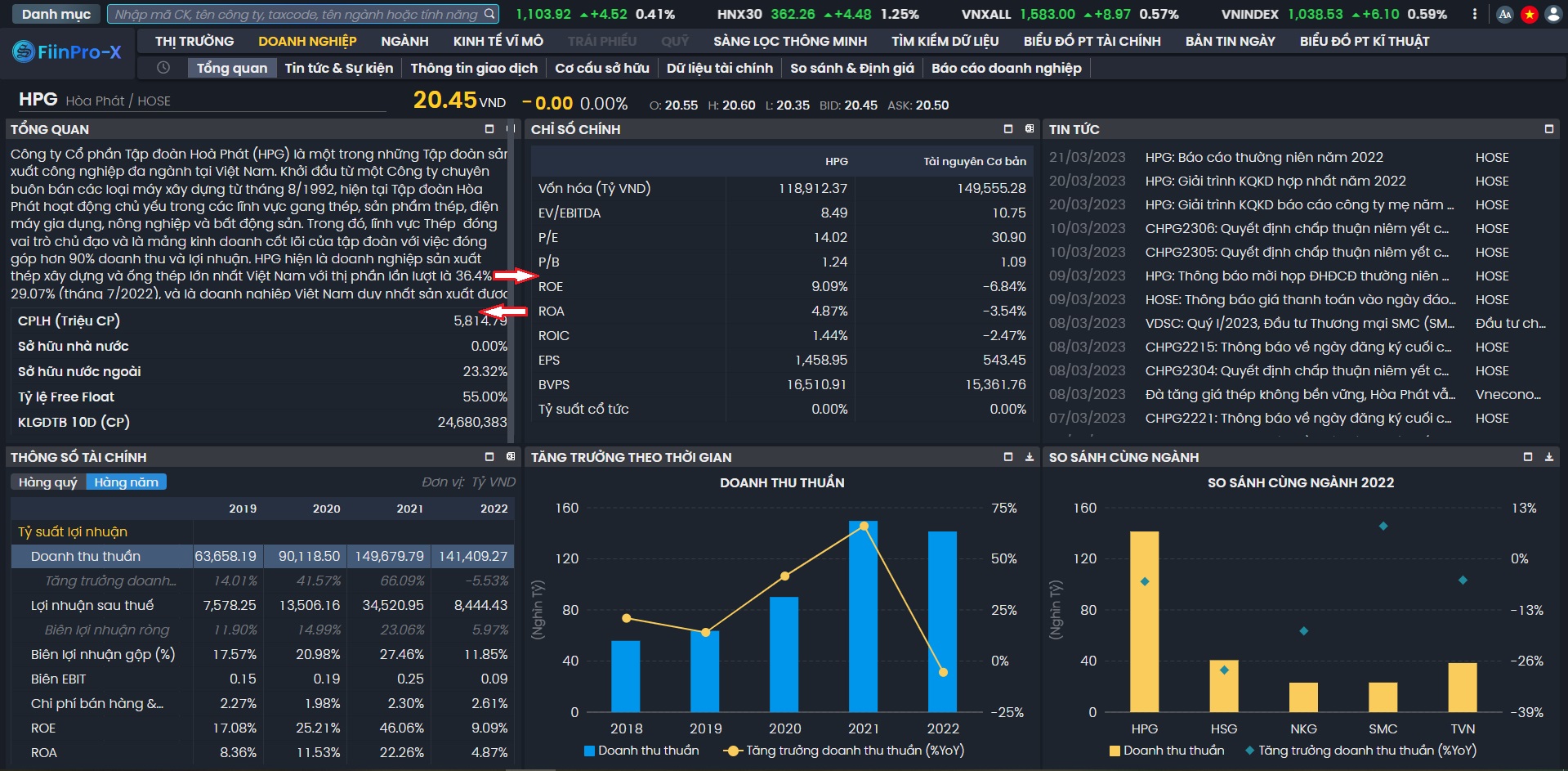The width and height of the screenshot is (1568, 771).
Task: Select the Hàng năm yearly toggle
Action: click(x=126, y=482)
